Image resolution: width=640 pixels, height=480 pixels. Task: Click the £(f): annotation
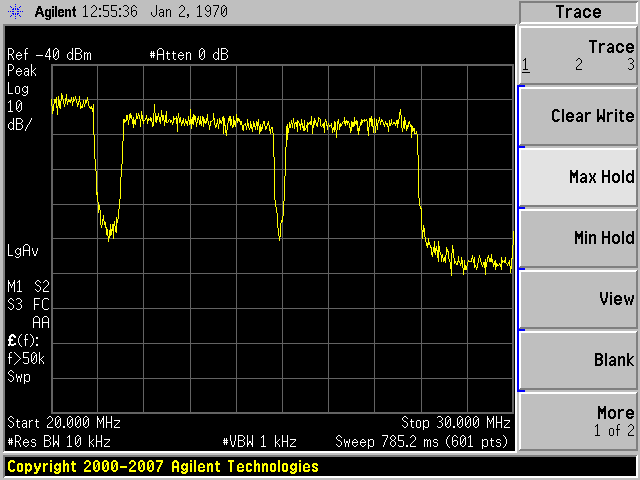point(23,341)
